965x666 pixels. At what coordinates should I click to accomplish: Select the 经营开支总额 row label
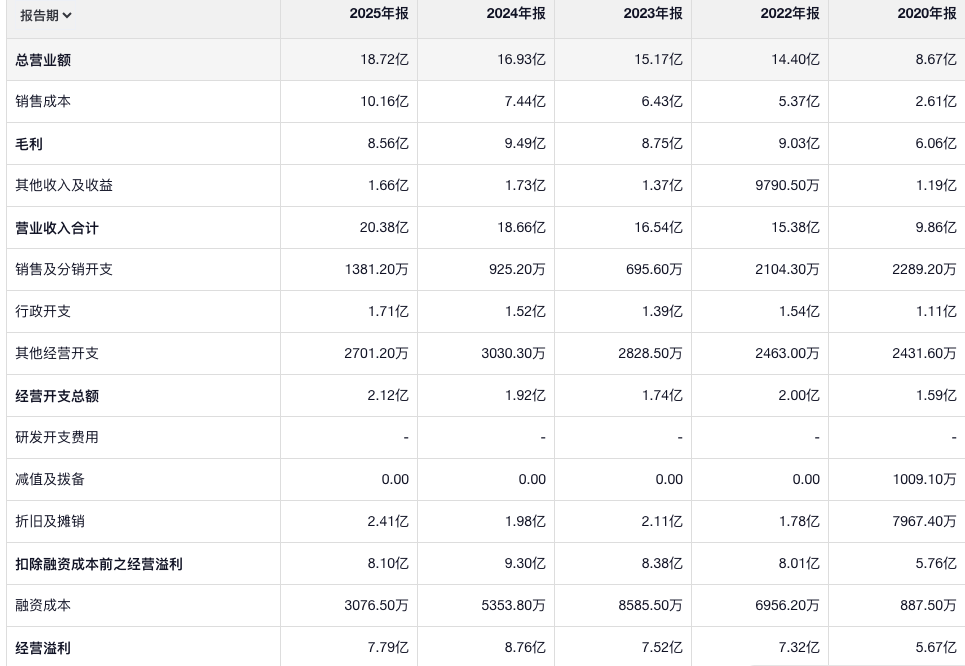(57, 396)
